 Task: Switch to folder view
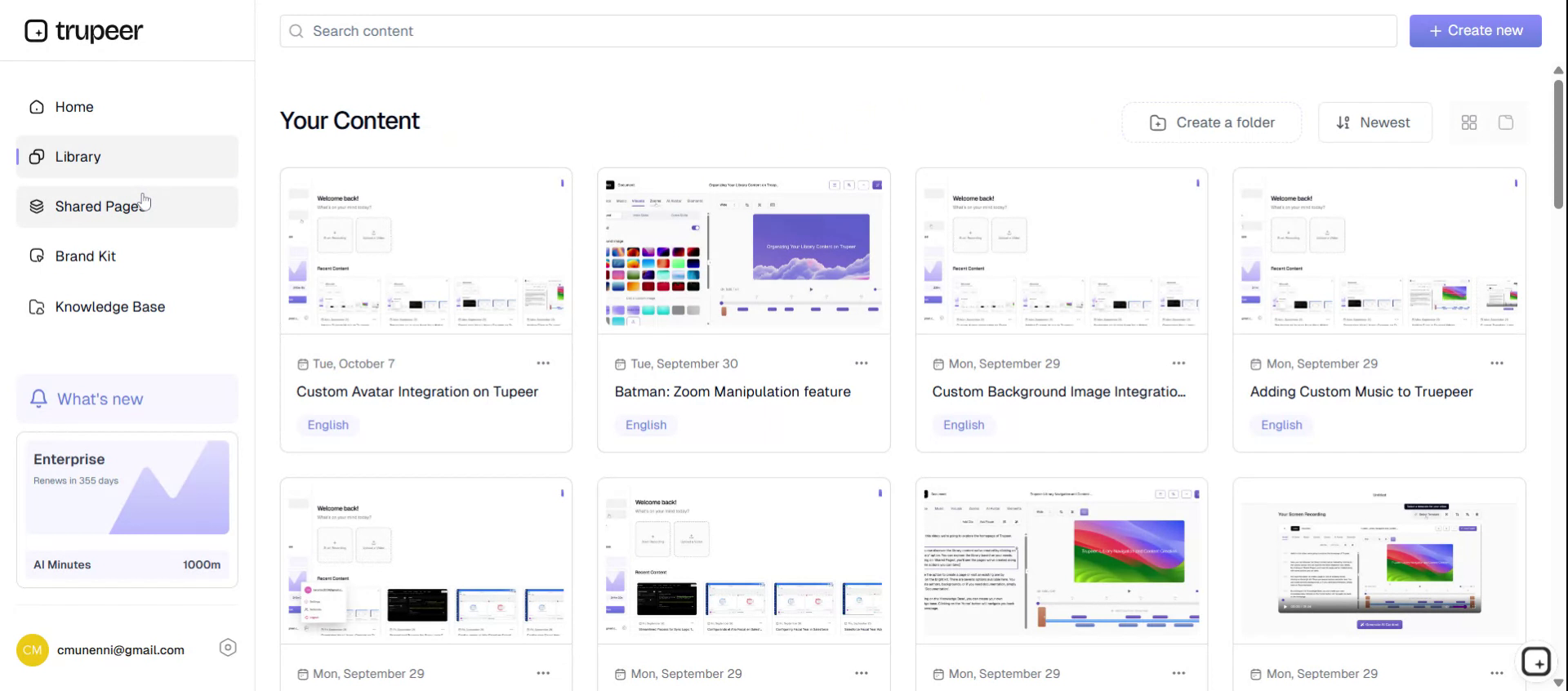pyautogui.click(x=1506, y=123)
